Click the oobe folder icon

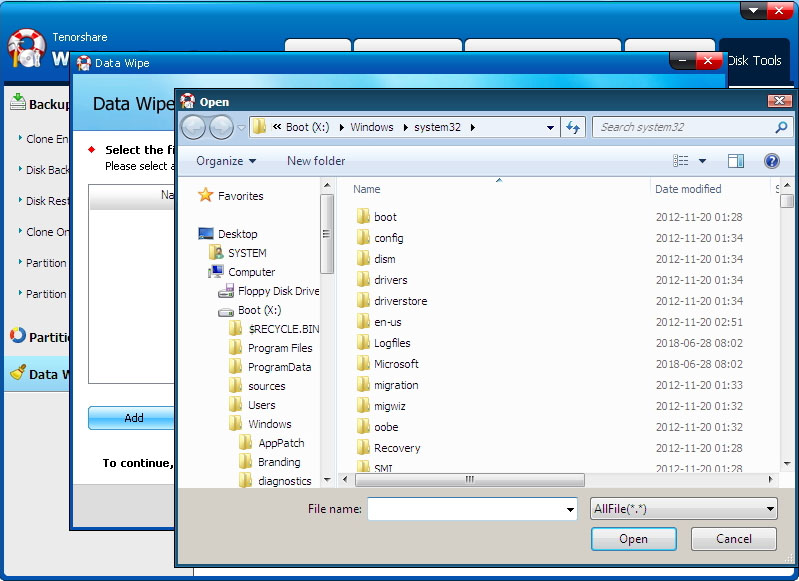point(363,427)
